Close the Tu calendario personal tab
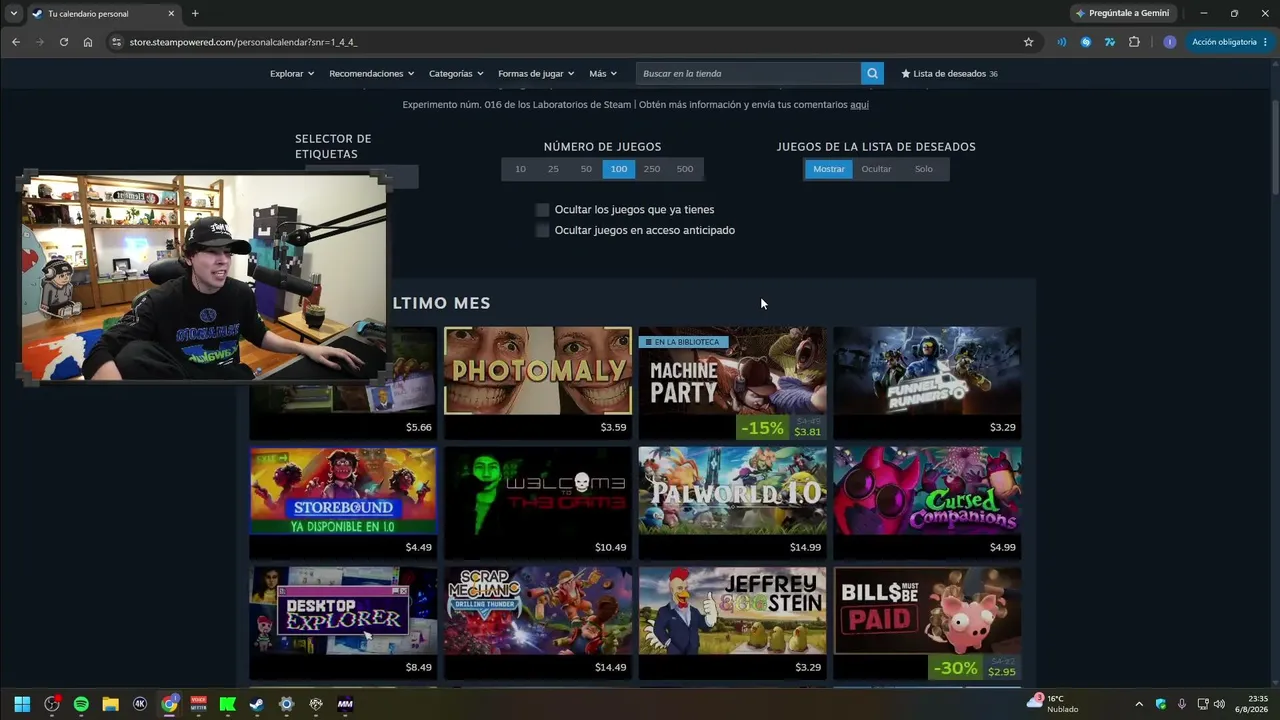The width and height of the screenshot is (1280, 720). [x=171, y=13]
